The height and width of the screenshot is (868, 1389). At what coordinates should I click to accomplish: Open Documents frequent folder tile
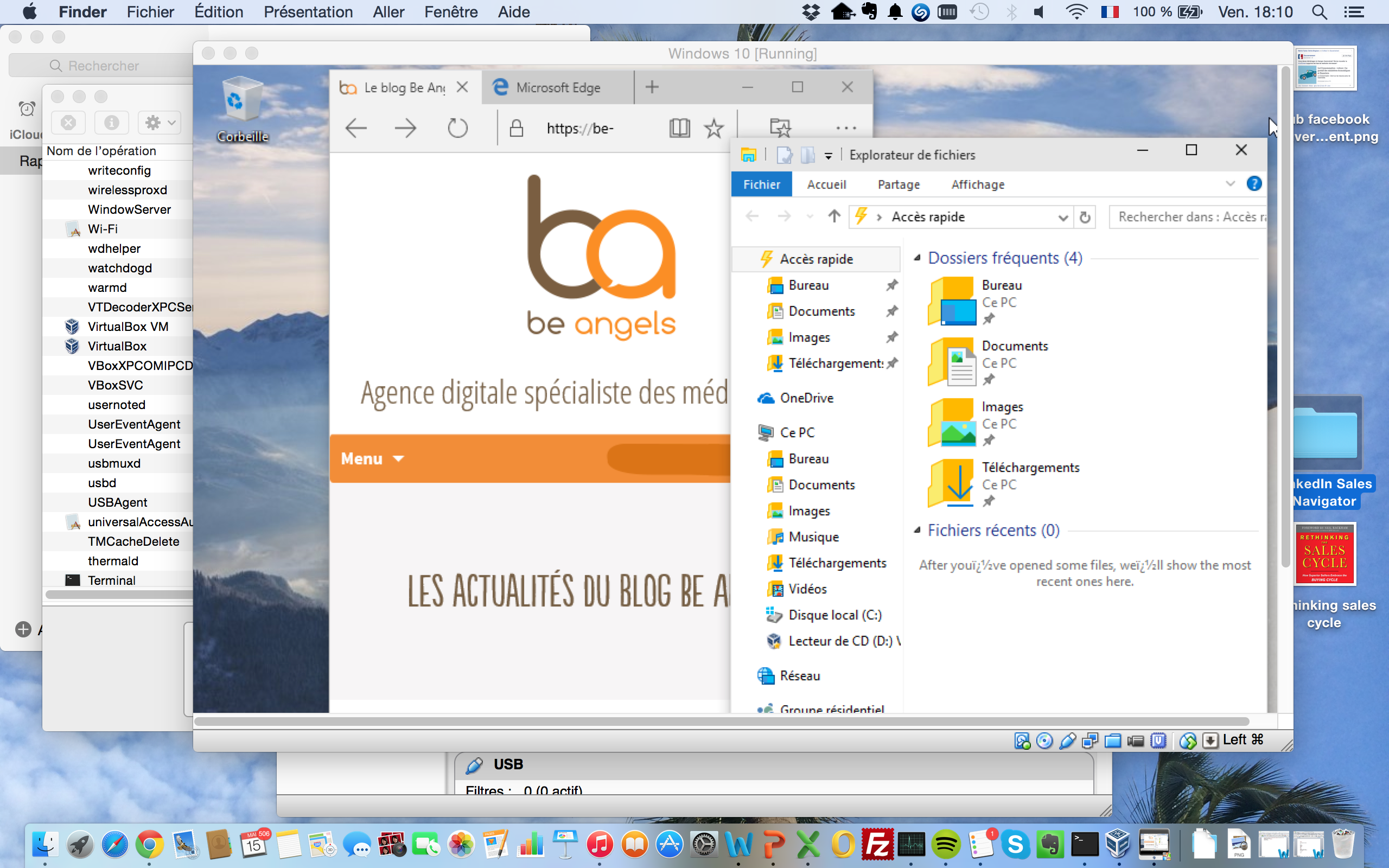point(989,362)
